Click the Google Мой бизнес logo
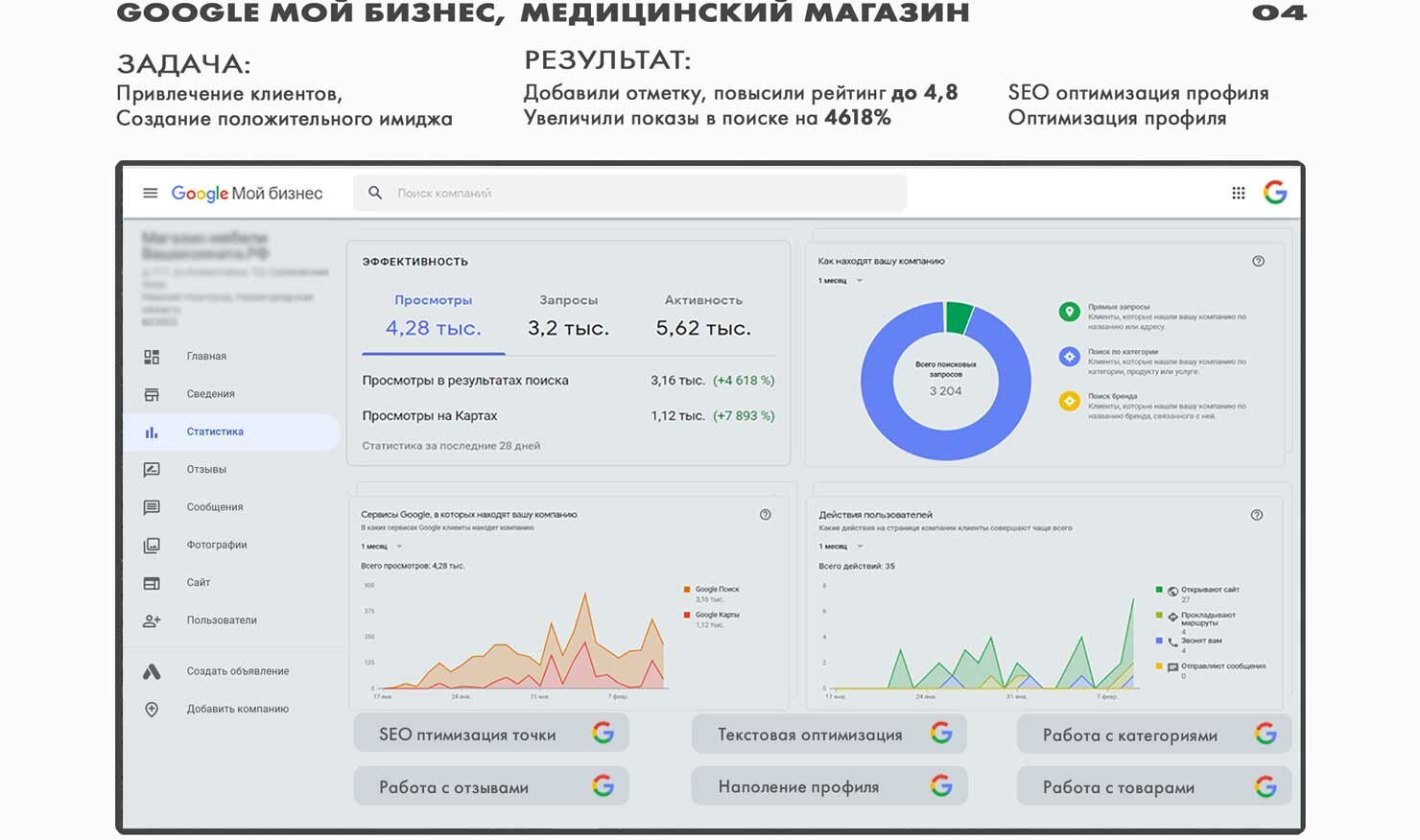Viewport: 1420px width, 840px height. point(247,194)
